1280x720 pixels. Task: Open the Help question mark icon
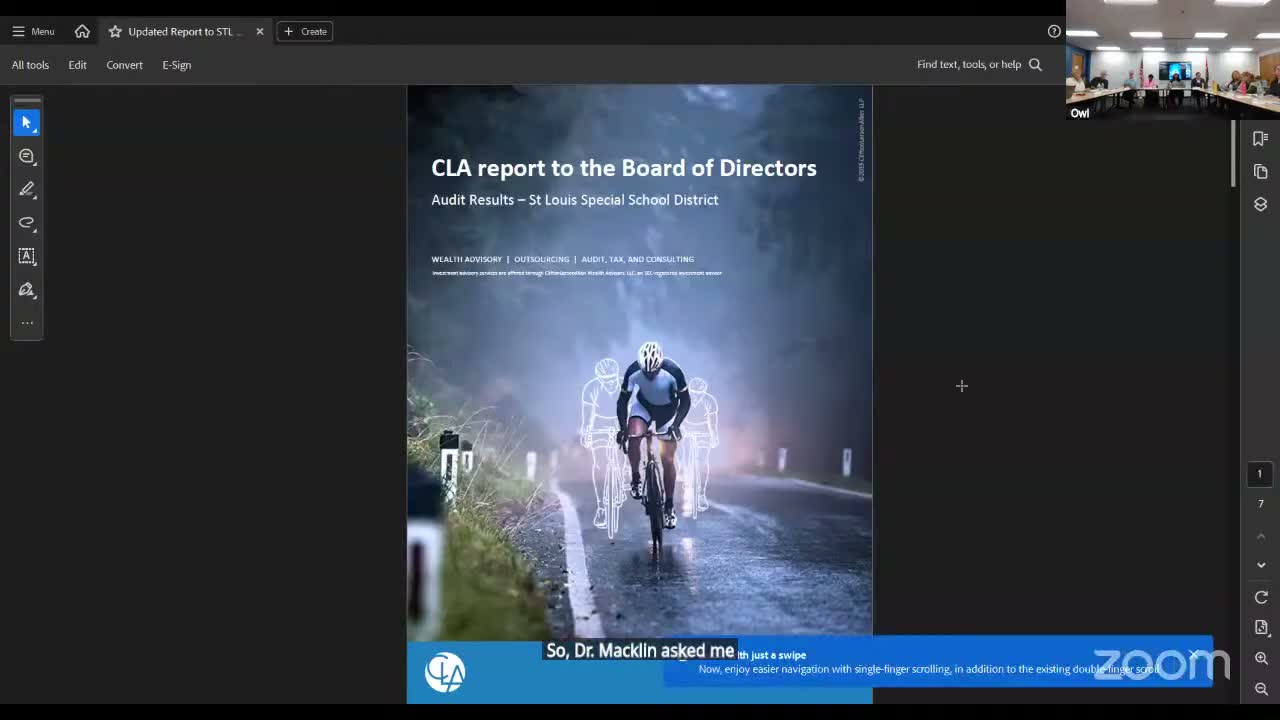(1054, 31)
